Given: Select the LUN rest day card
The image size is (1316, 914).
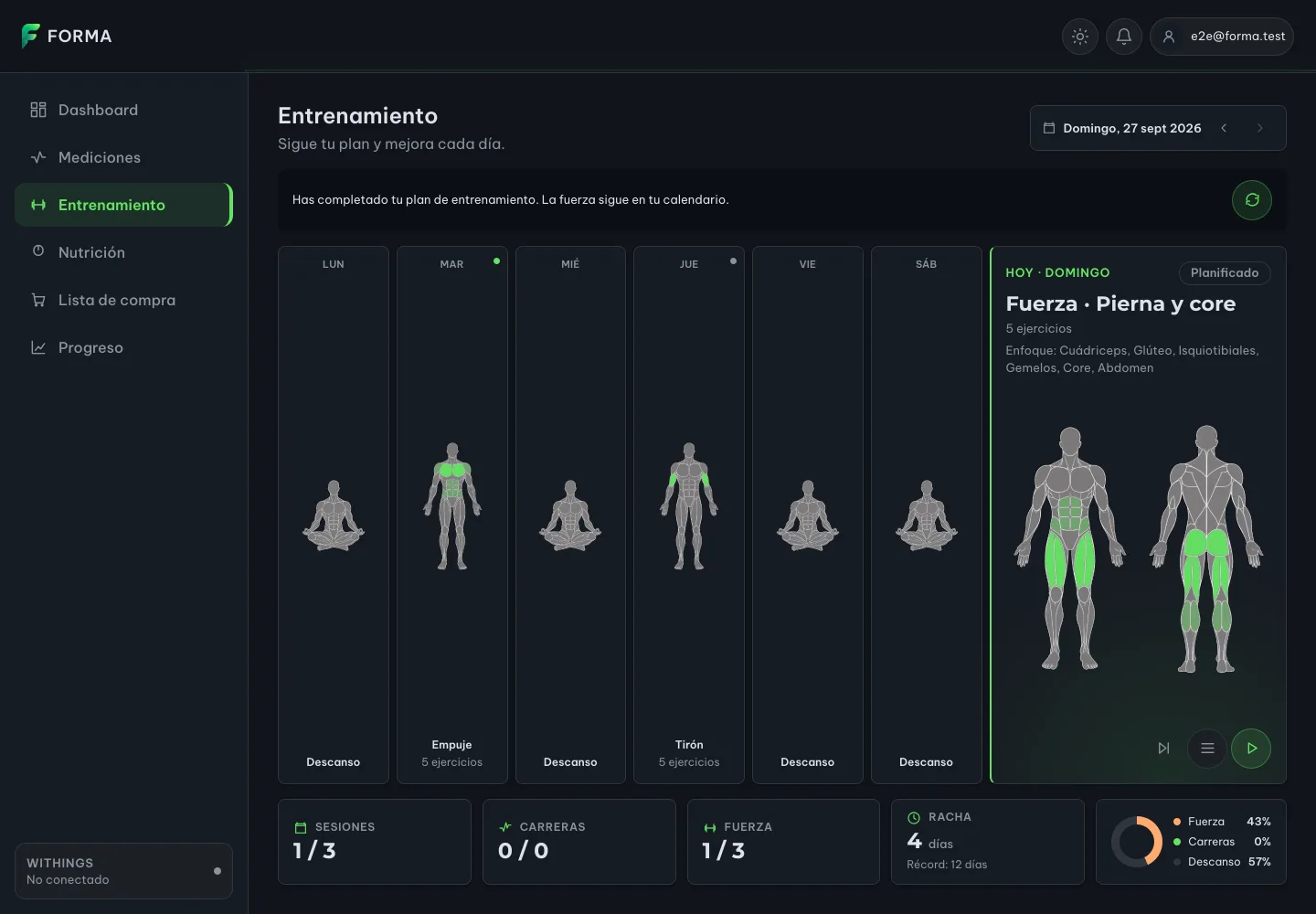Looking at the screenshot, I should [334, 515].
